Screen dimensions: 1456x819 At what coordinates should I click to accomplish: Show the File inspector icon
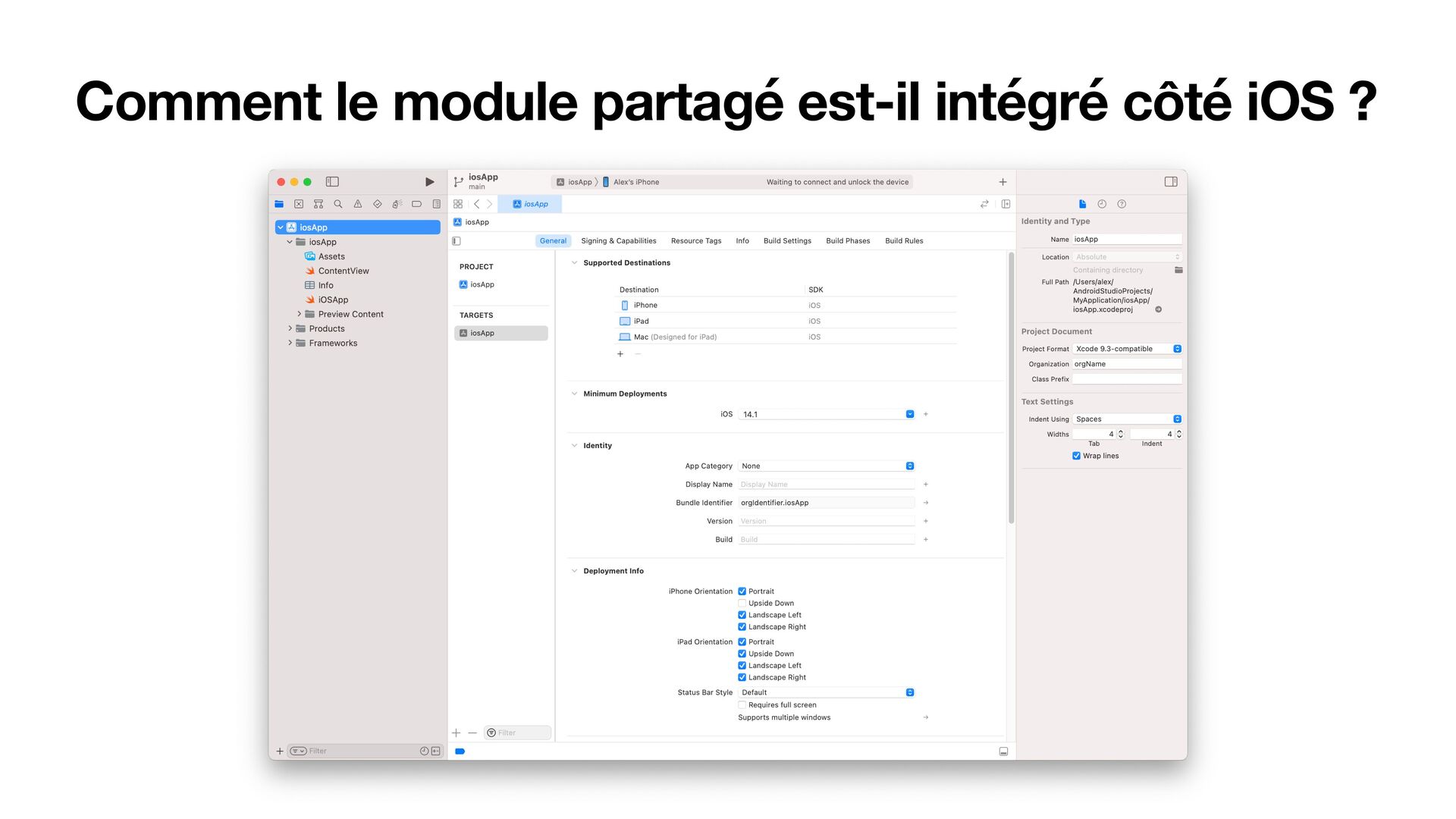click(x=1083, y=204)
